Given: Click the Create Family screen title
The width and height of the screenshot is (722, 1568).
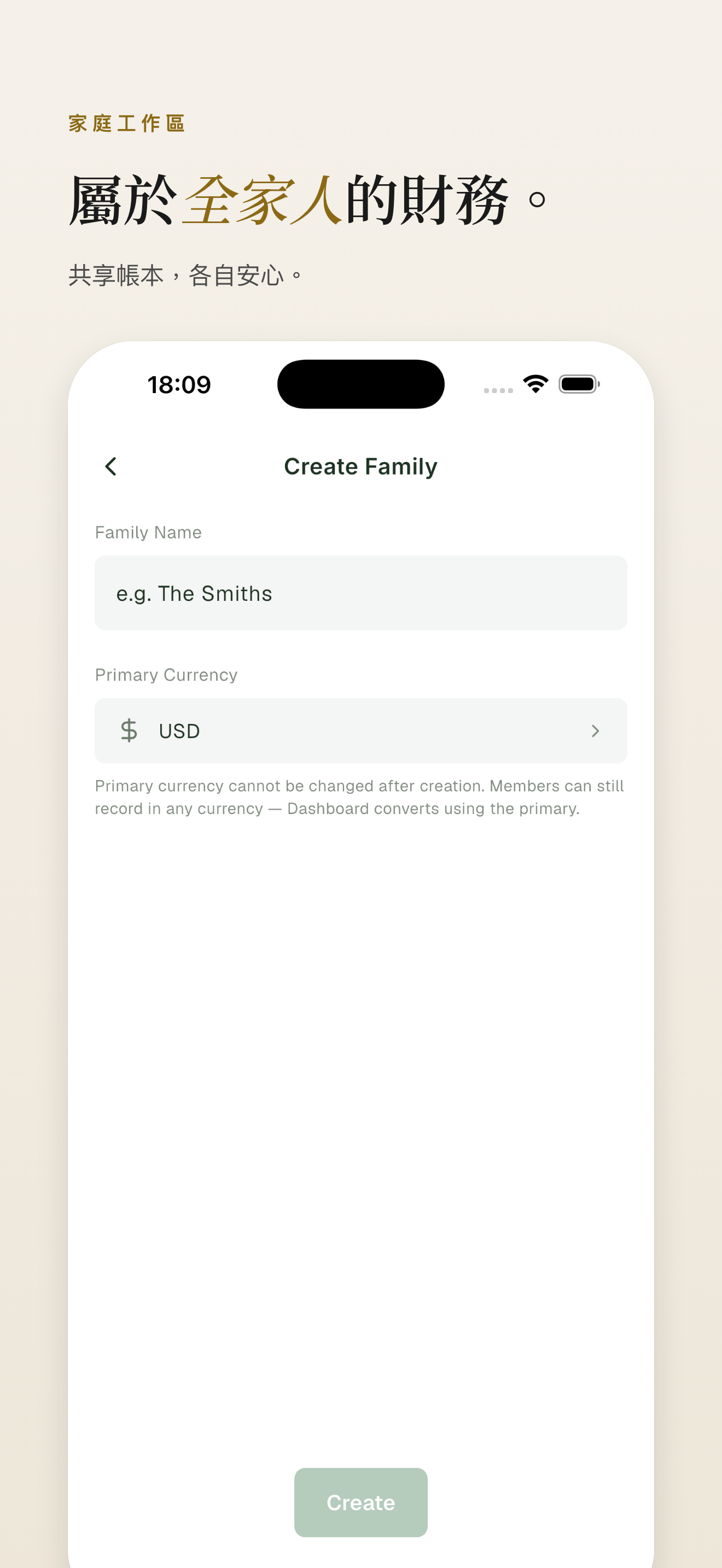Looking at the screenshot, I should click(360, 466).
